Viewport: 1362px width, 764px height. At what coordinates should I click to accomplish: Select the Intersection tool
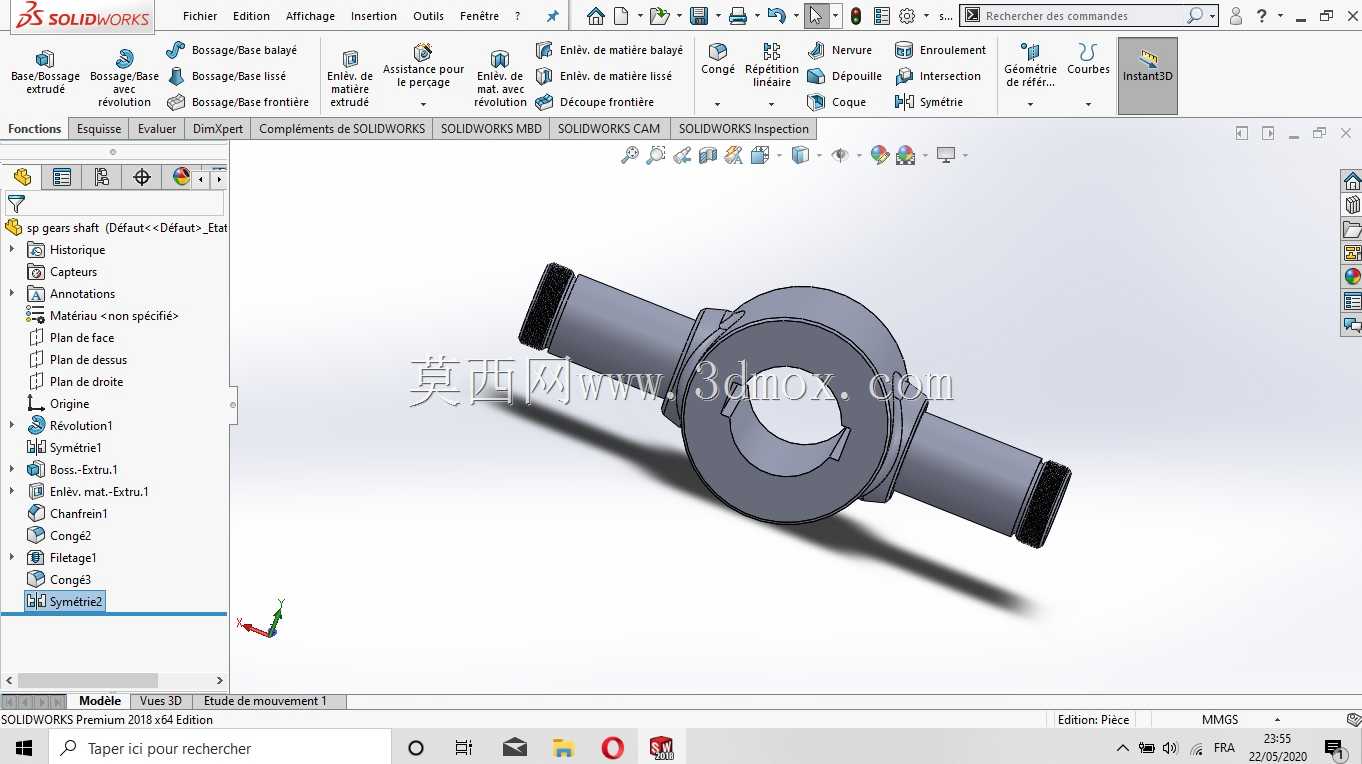[938, 76]
